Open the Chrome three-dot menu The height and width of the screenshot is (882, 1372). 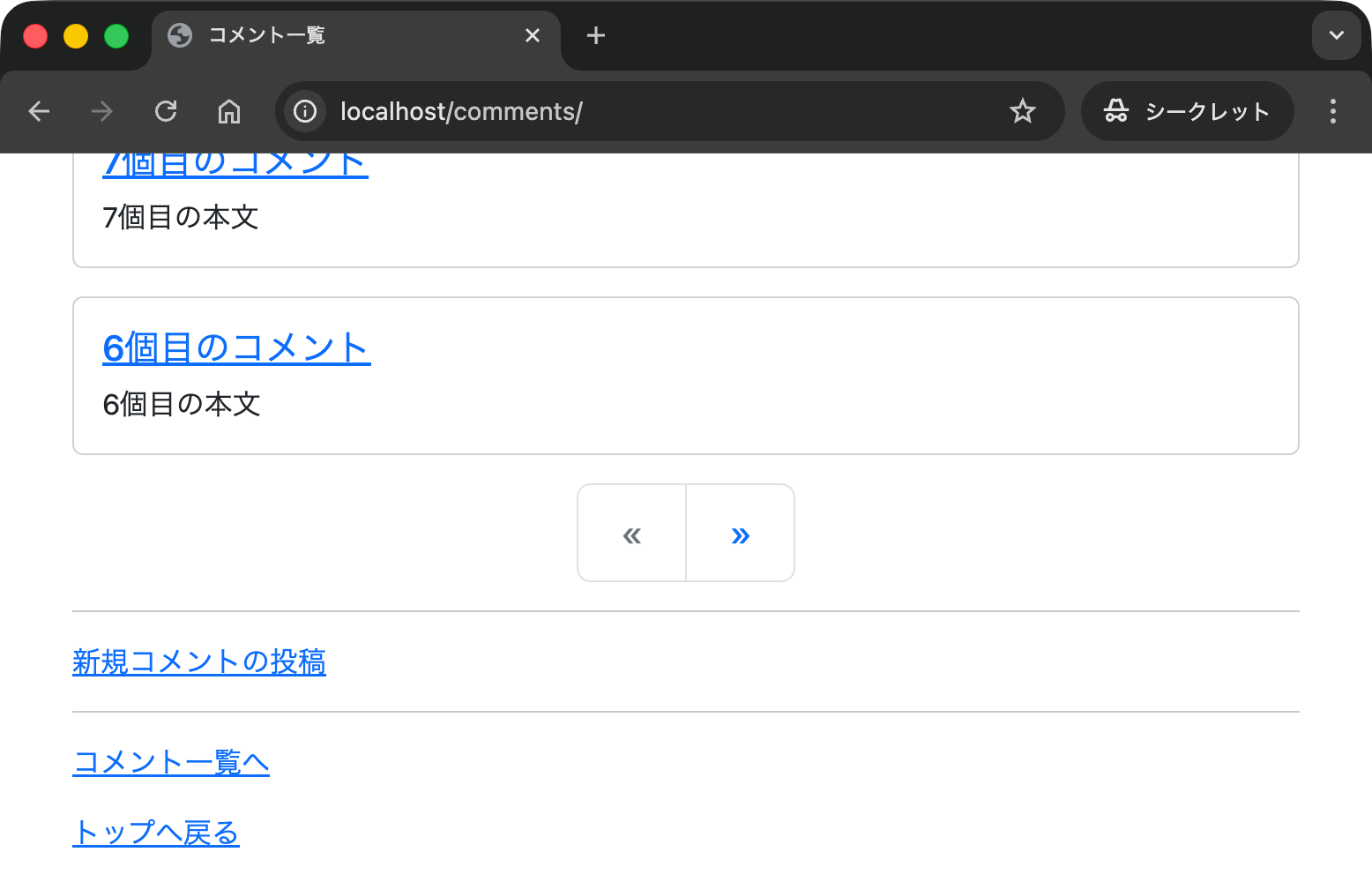(x=1332, y=111)
